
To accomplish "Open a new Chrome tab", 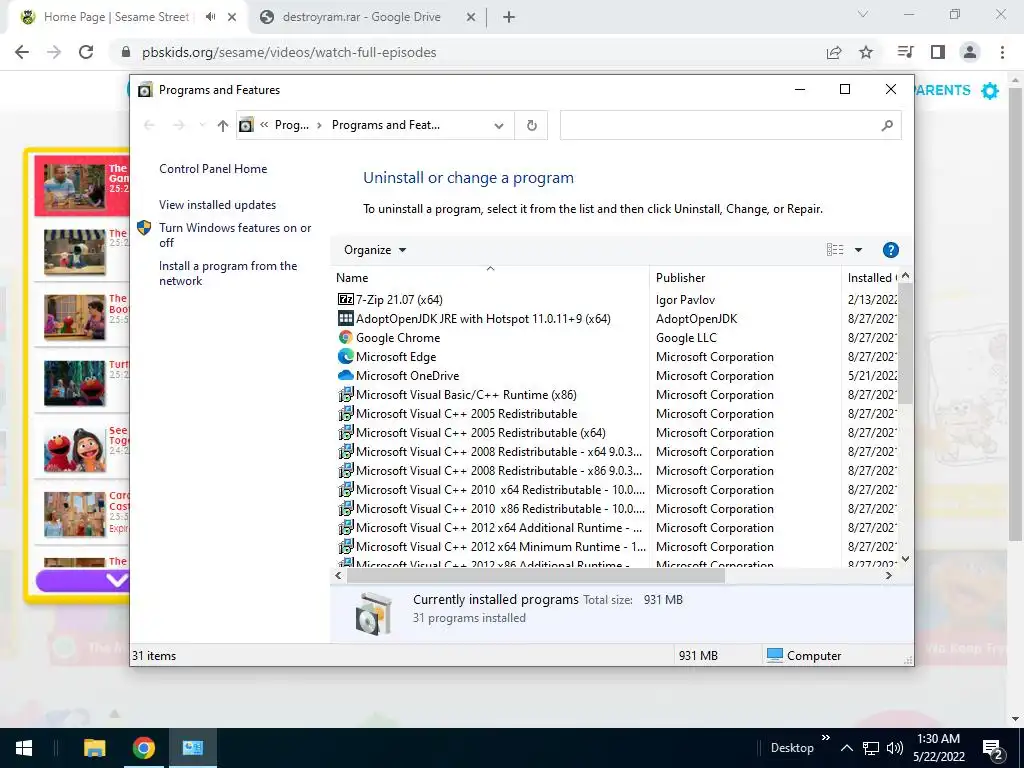I will click(509, 17).
